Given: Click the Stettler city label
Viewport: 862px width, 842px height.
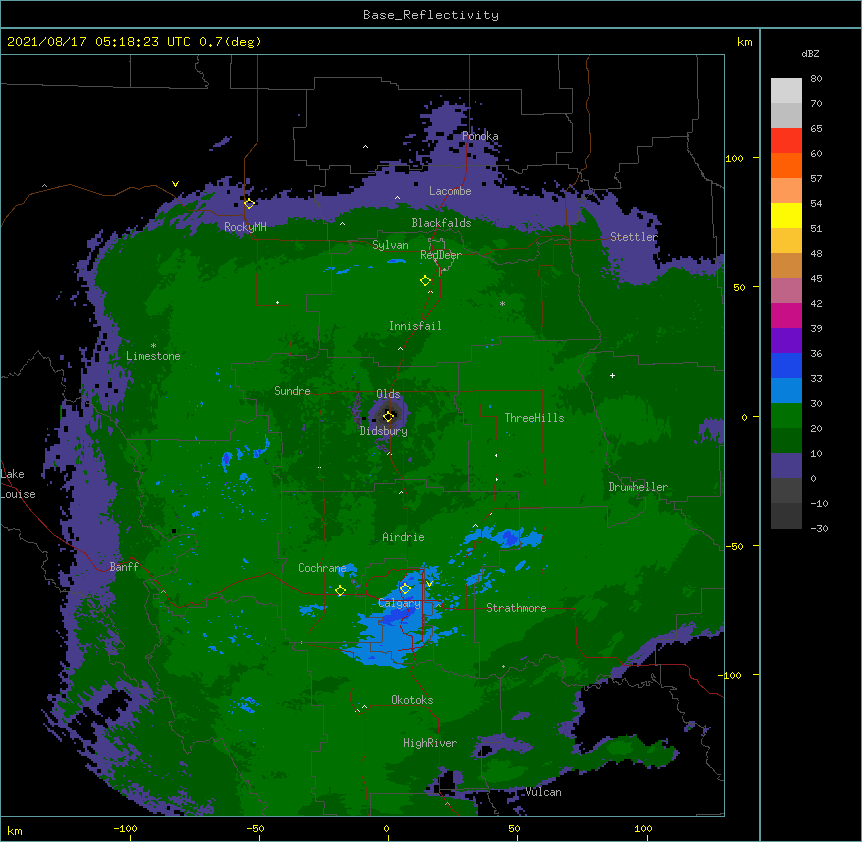Looking at the screenshot, I should coord(634,237).
